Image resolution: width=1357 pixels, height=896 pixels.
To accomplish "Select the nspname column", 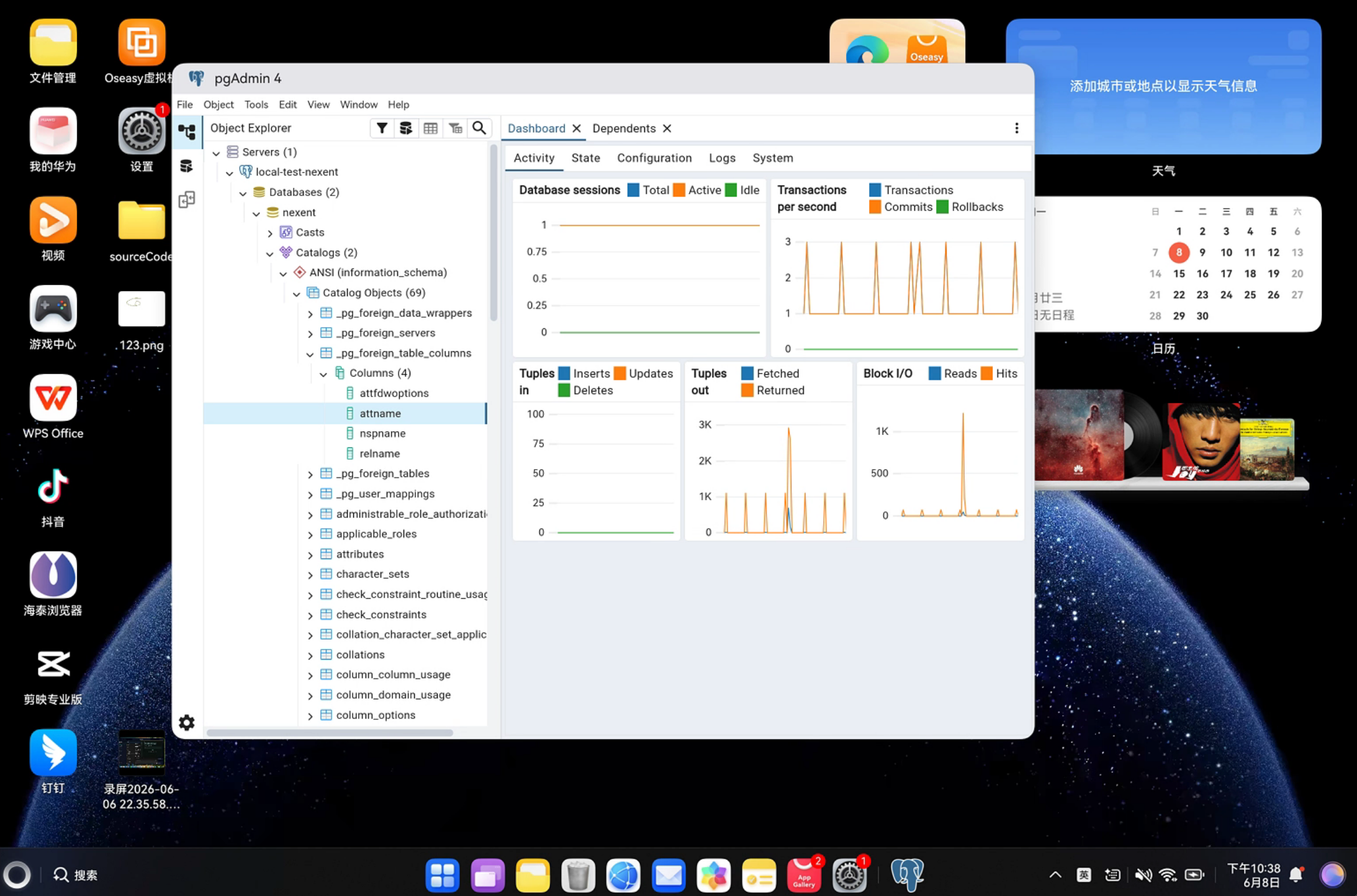I will [382, 433].
